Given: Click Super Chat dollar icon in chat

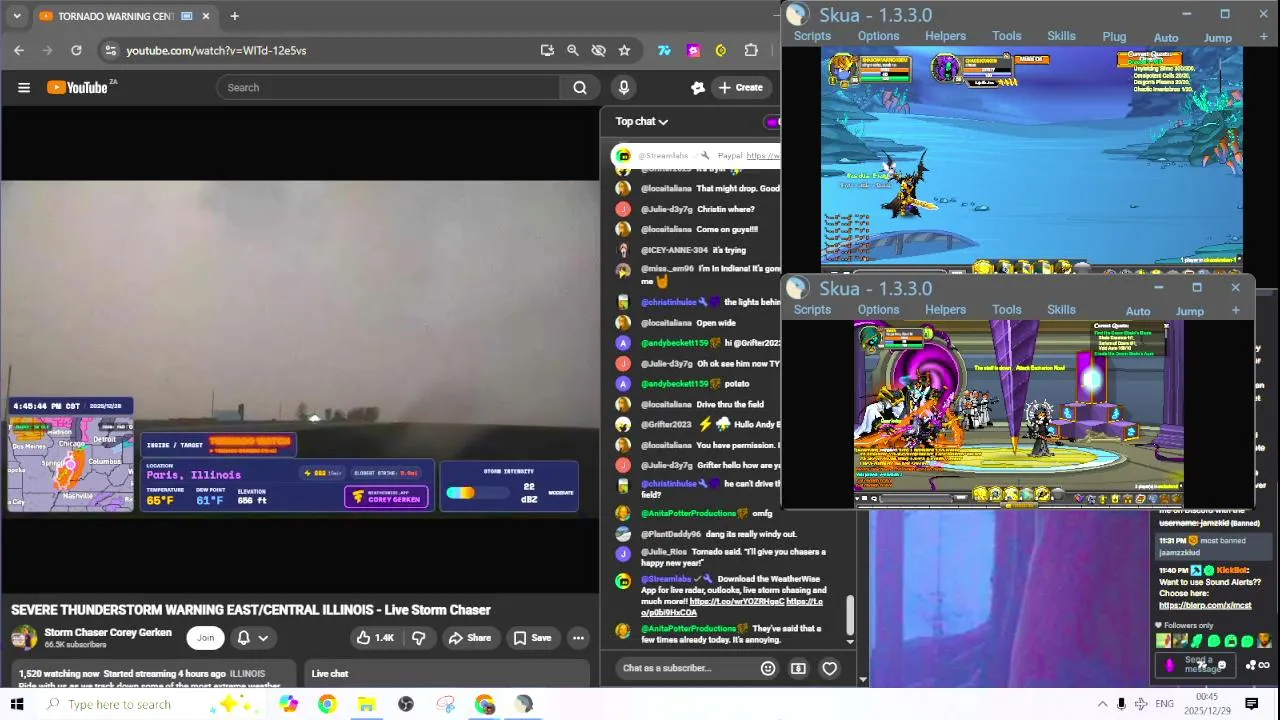Looking at the screenshot, I should point(798,668).
